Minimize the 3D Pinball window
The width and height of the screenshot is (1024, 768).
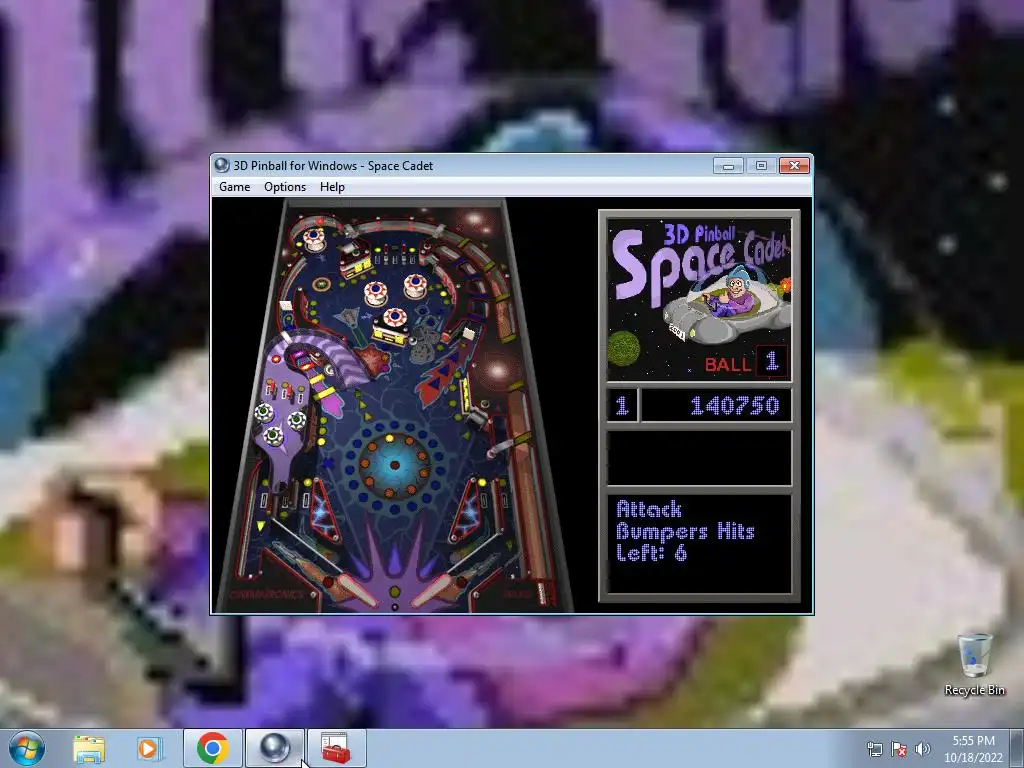(728, 166)
